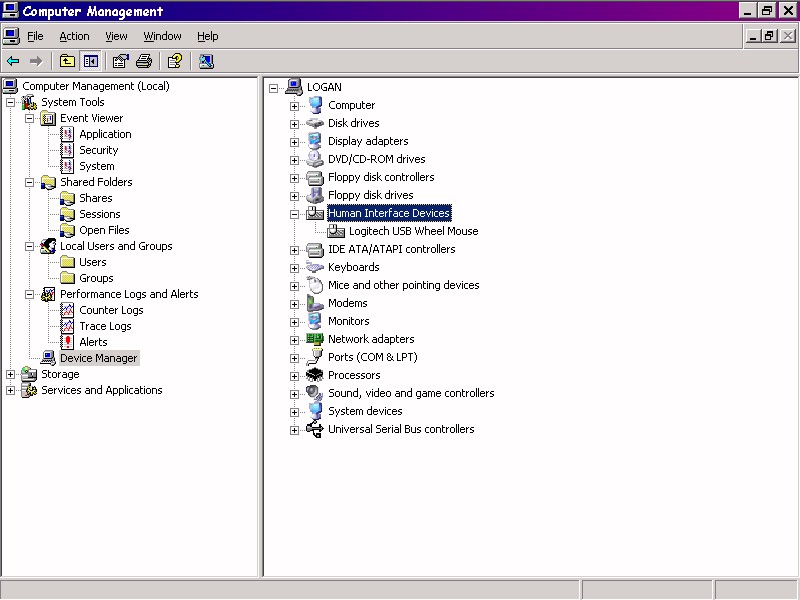Select the Users folder

click(92, 262)
